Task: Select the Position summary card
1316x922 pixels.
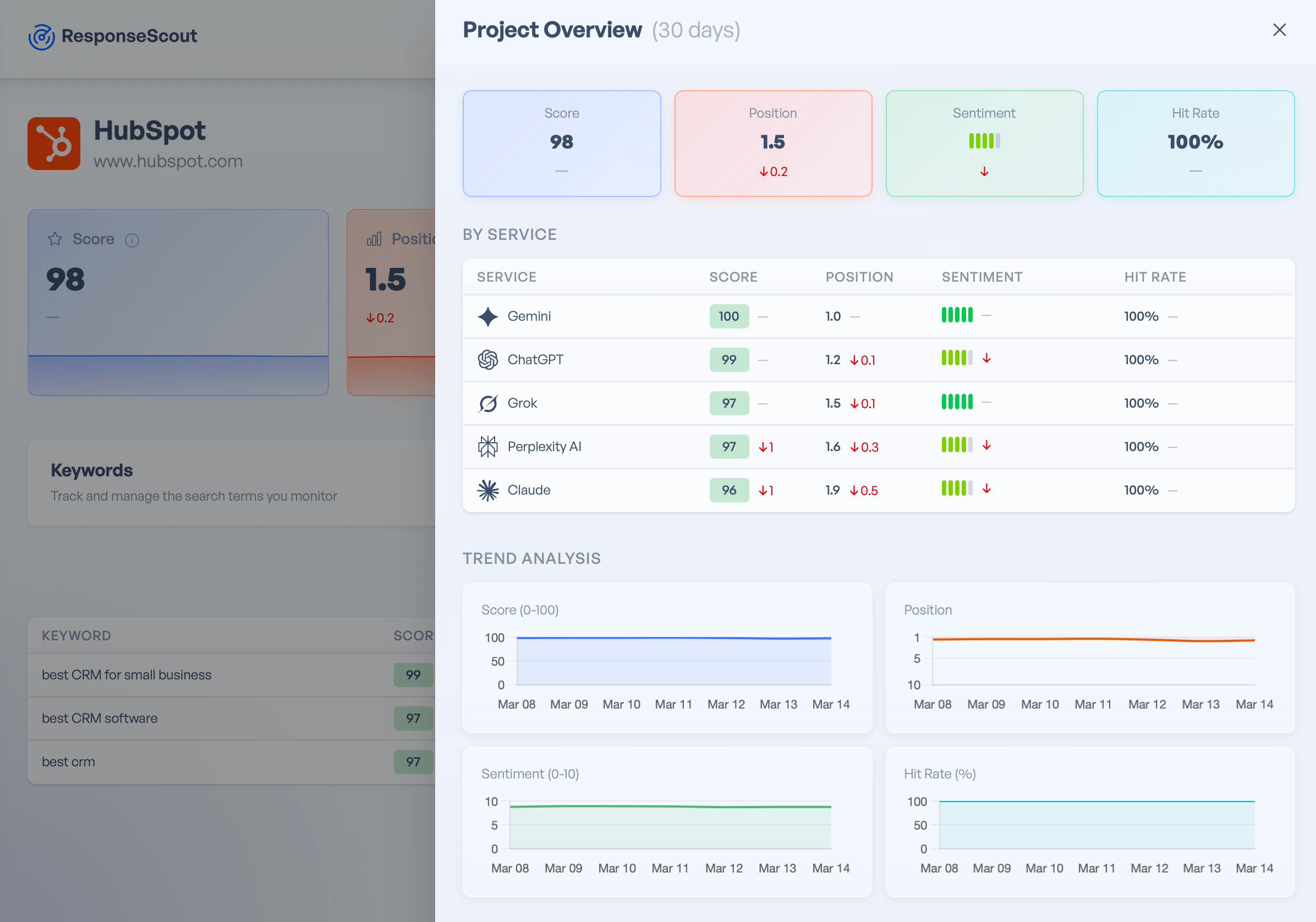Action: pos(772,143)
